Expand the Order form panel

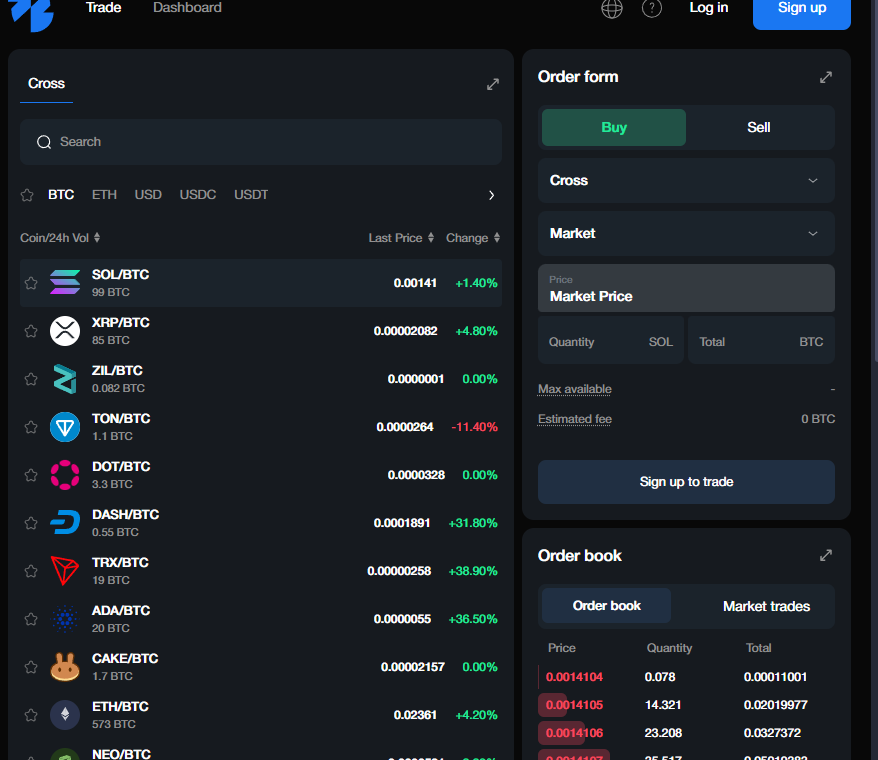click(x=826, y=77)
